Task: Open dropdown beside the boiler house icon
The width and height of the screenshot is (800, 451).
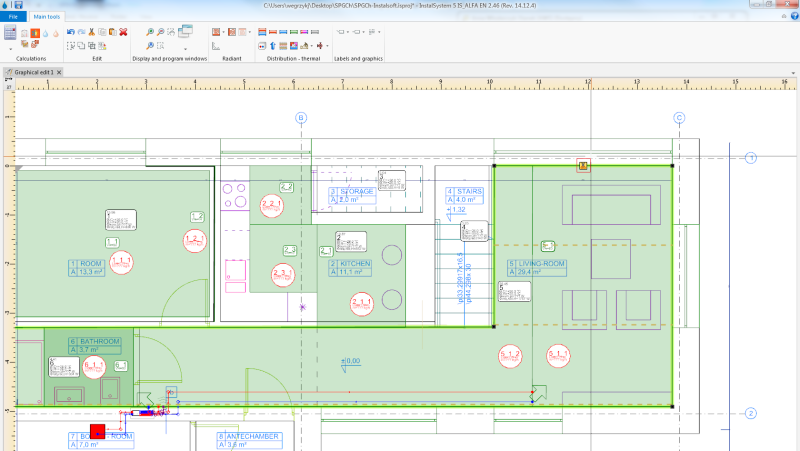Action: pyautogui.click(x=312, y=46)
